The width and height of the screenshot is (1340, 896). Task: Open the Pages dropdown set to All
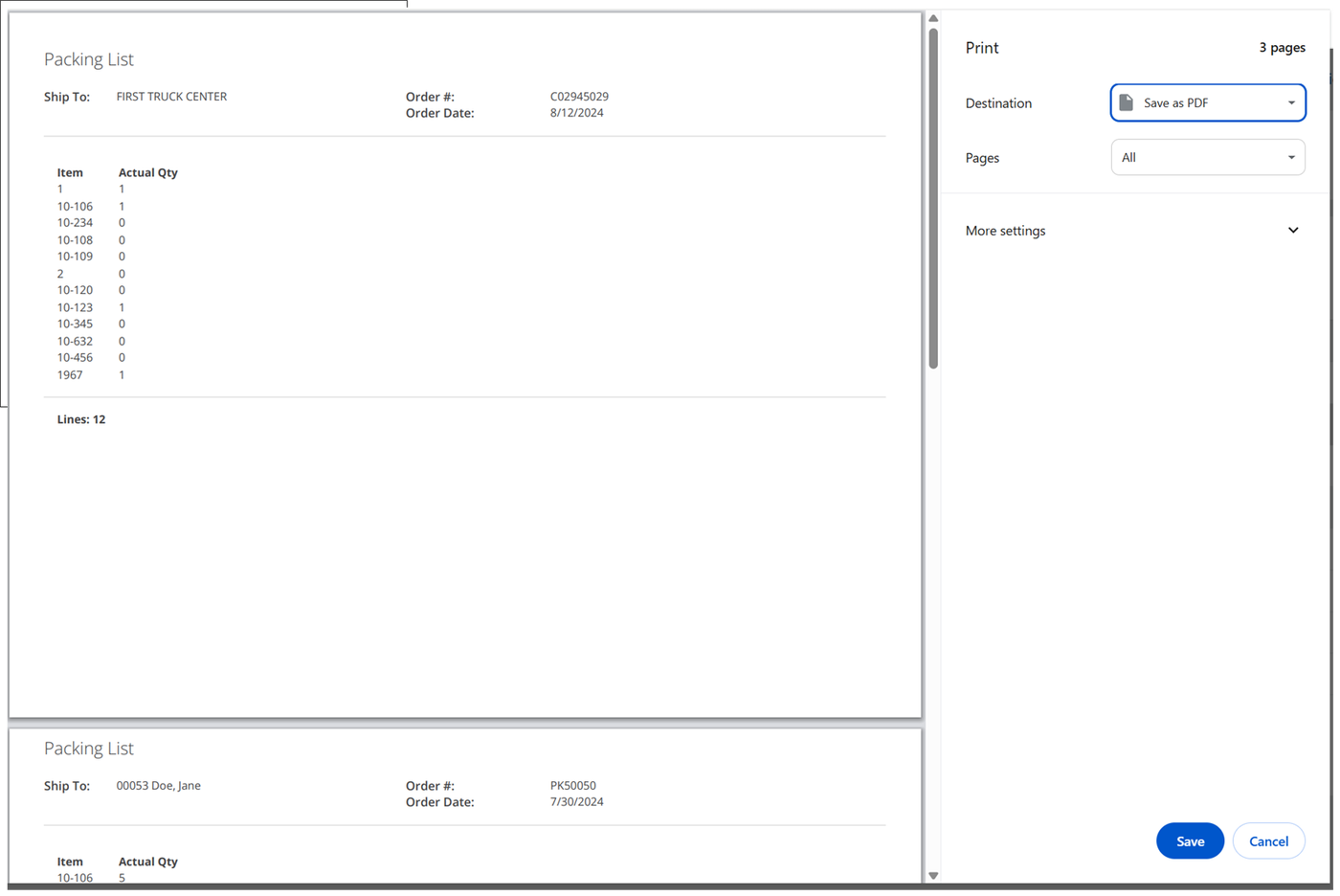(1207, 157)
